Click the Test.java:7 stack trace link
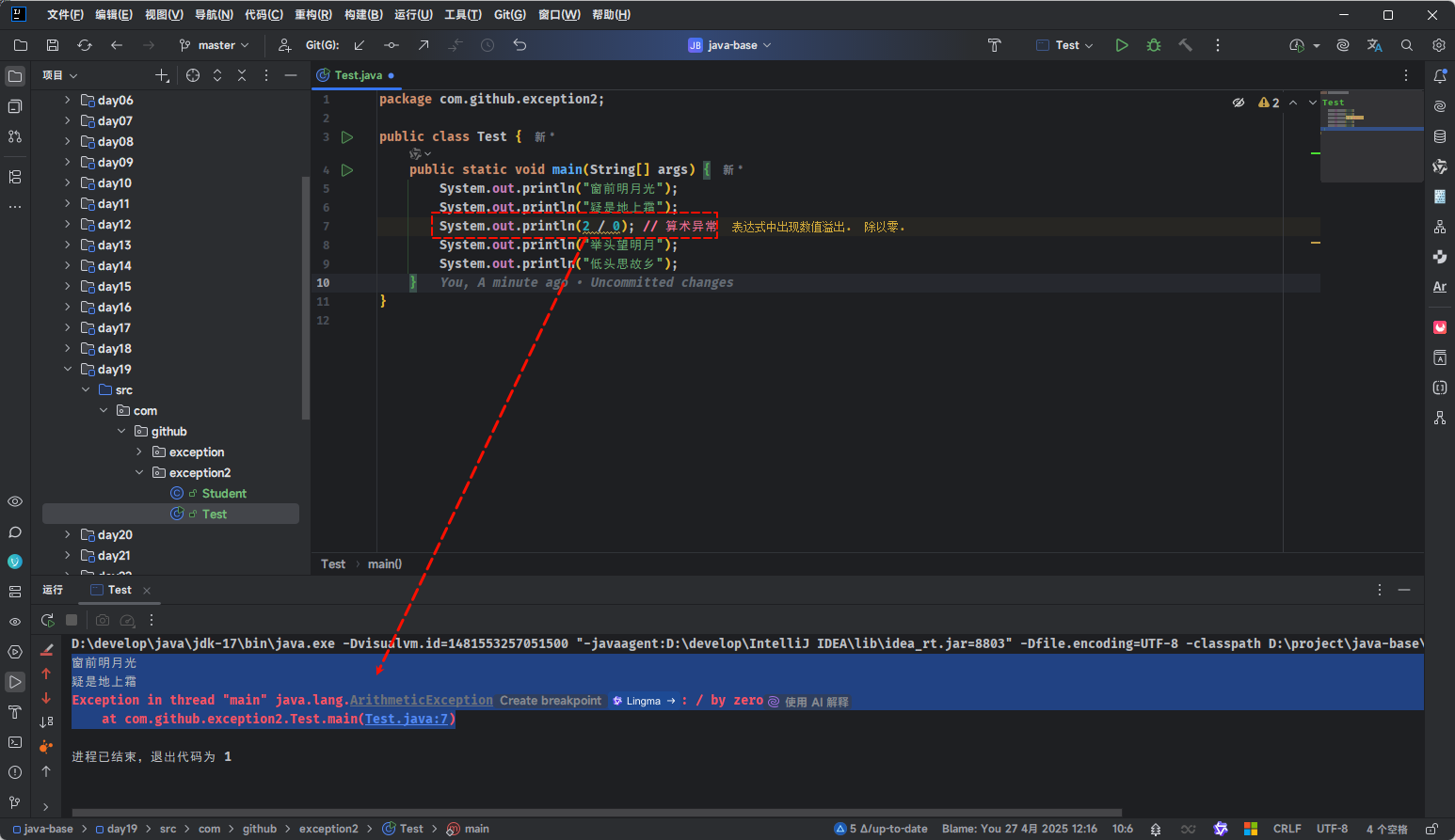Image resolution: width=1455 pixels, height=840 pixels. pyautogui.click(x=407, y=719)
